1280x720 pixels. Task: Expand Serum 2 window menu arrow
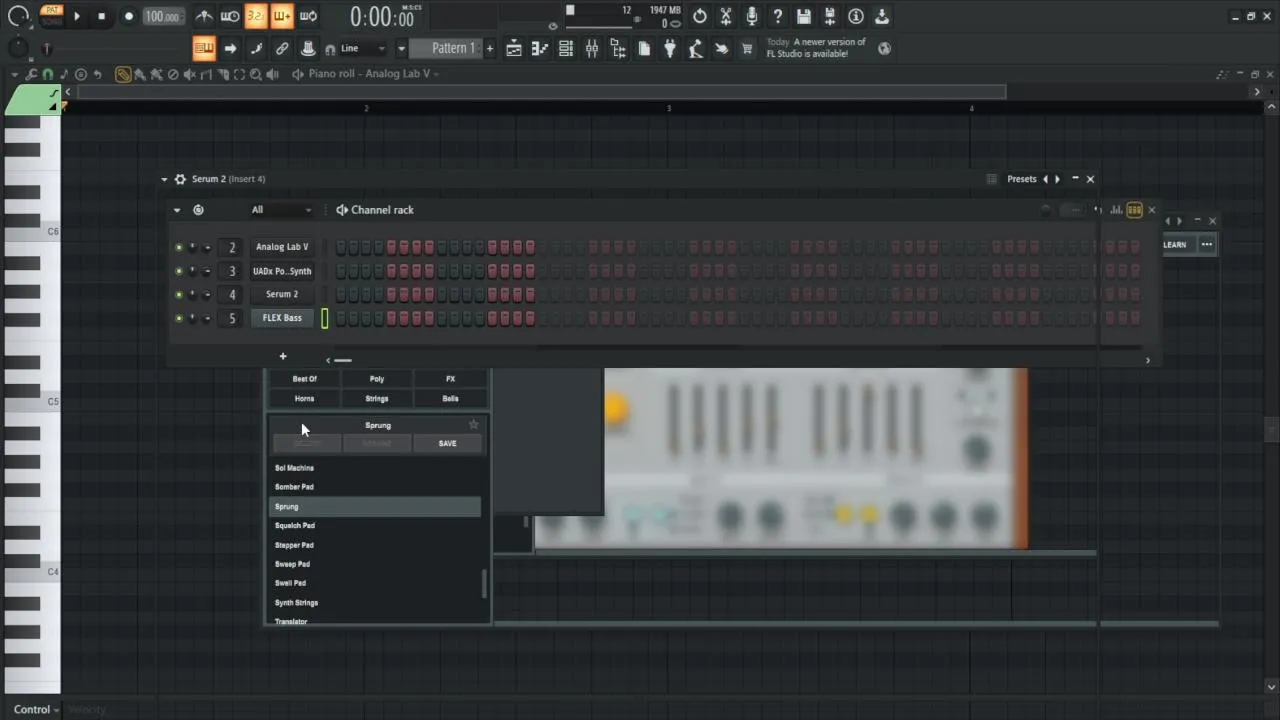click(x=164, y=179)
